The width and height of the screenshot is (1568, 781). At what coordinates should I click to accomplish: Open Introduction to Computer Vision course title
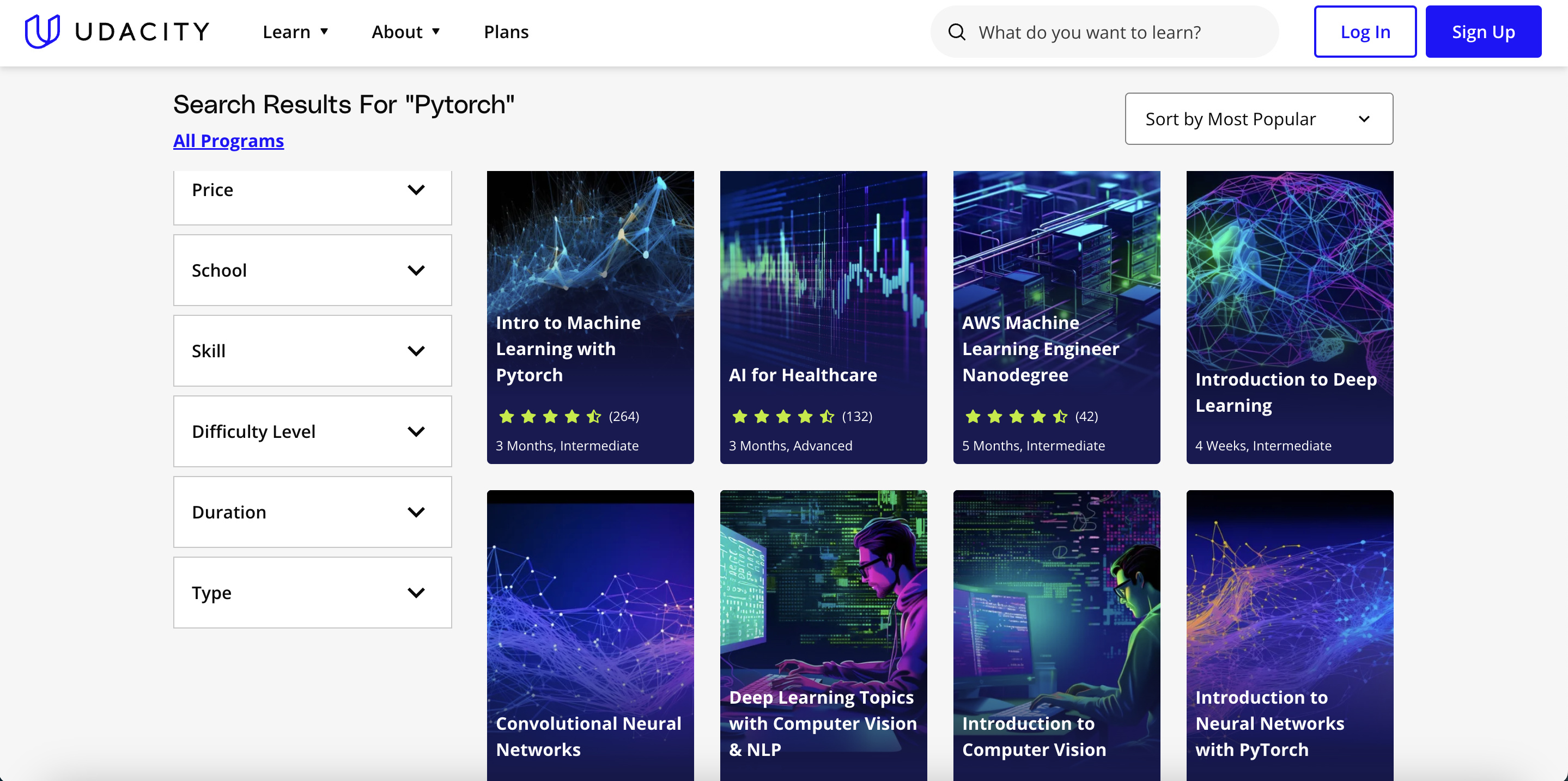(1034, 736)
